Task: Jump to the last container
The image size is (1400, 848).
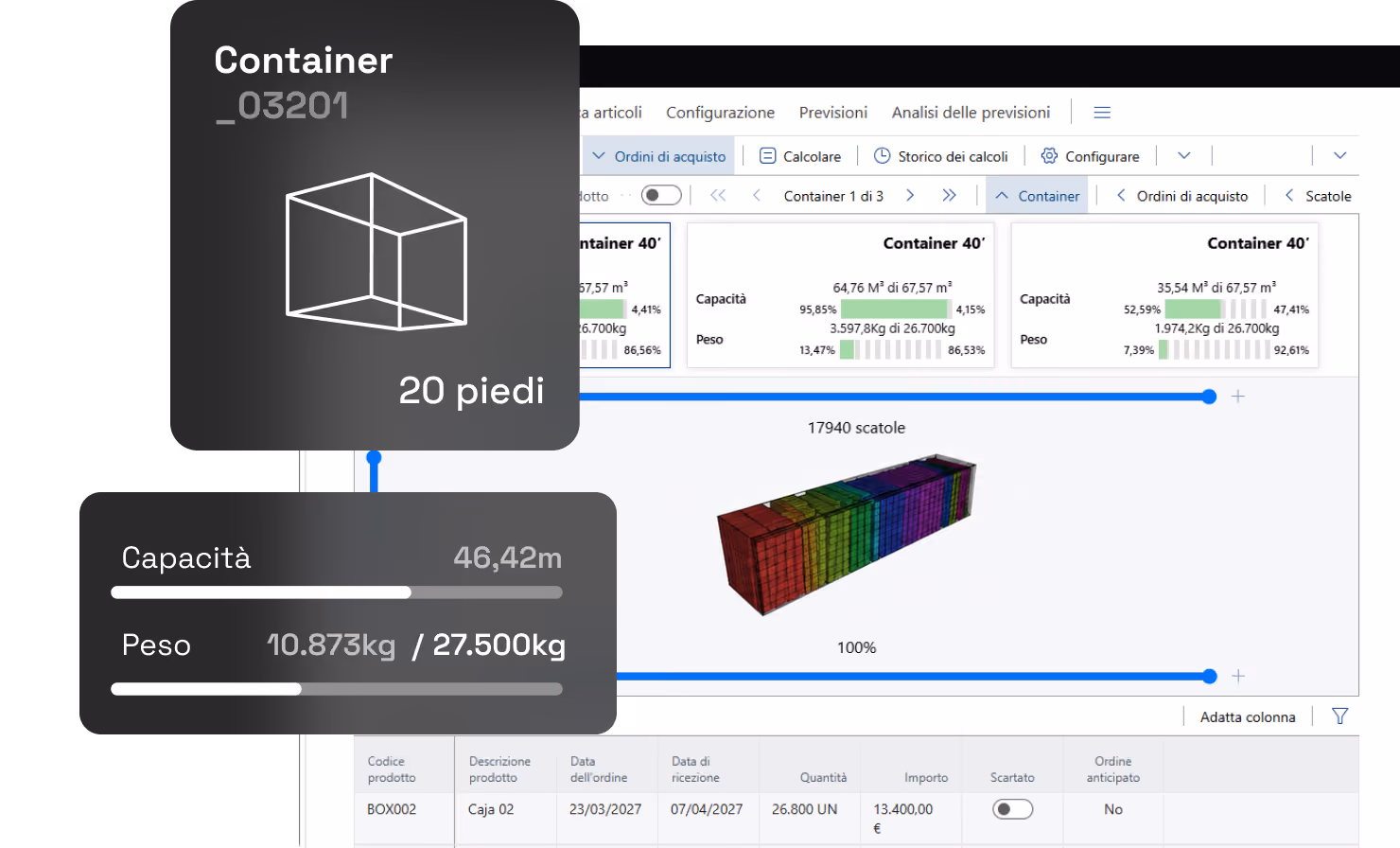Action: coord(949,195)
